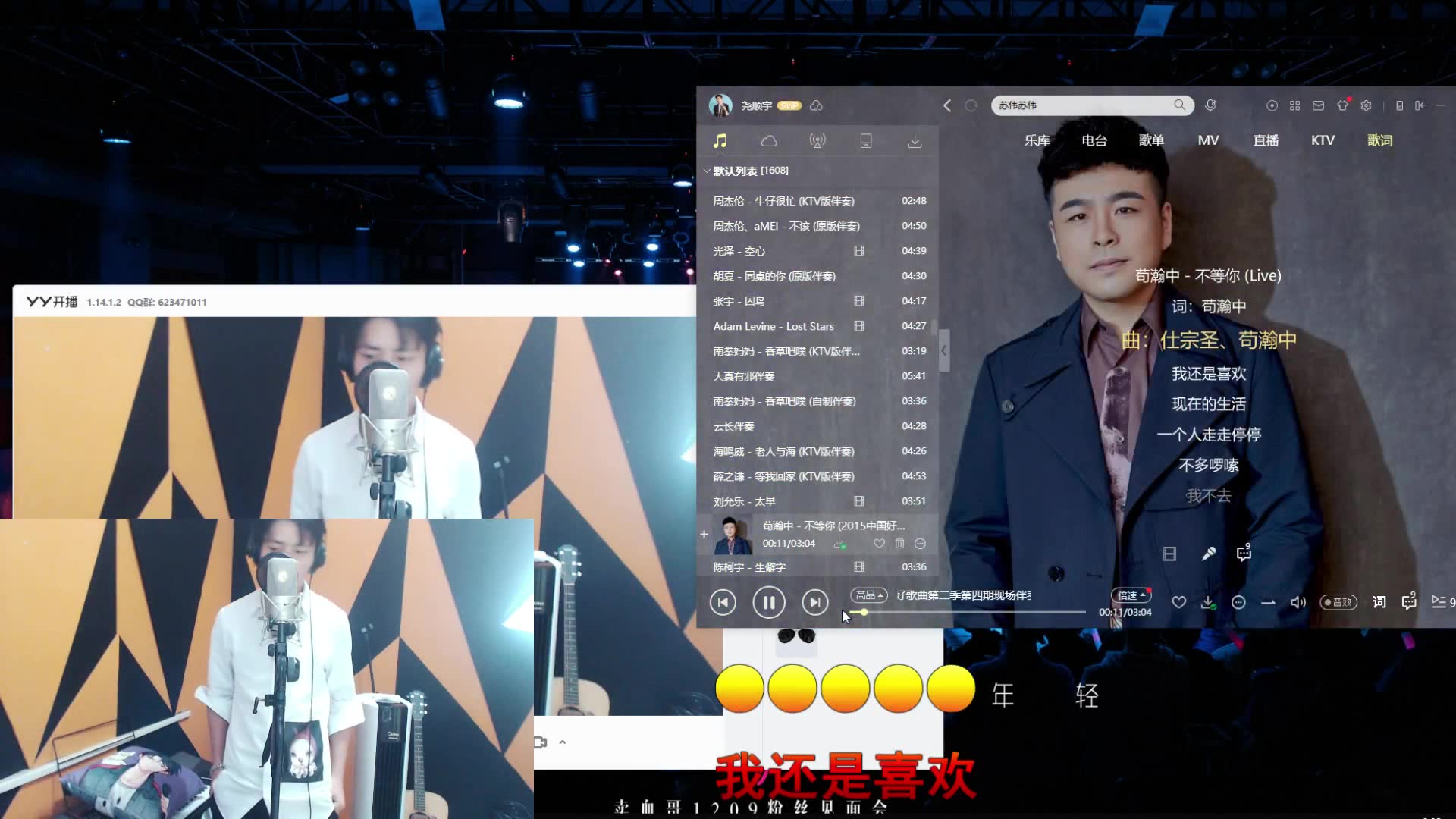Select the 歌词 (Lyrics) tab
The height and width of the screenshot is (819, 1456).
[x=1380, y=140]
